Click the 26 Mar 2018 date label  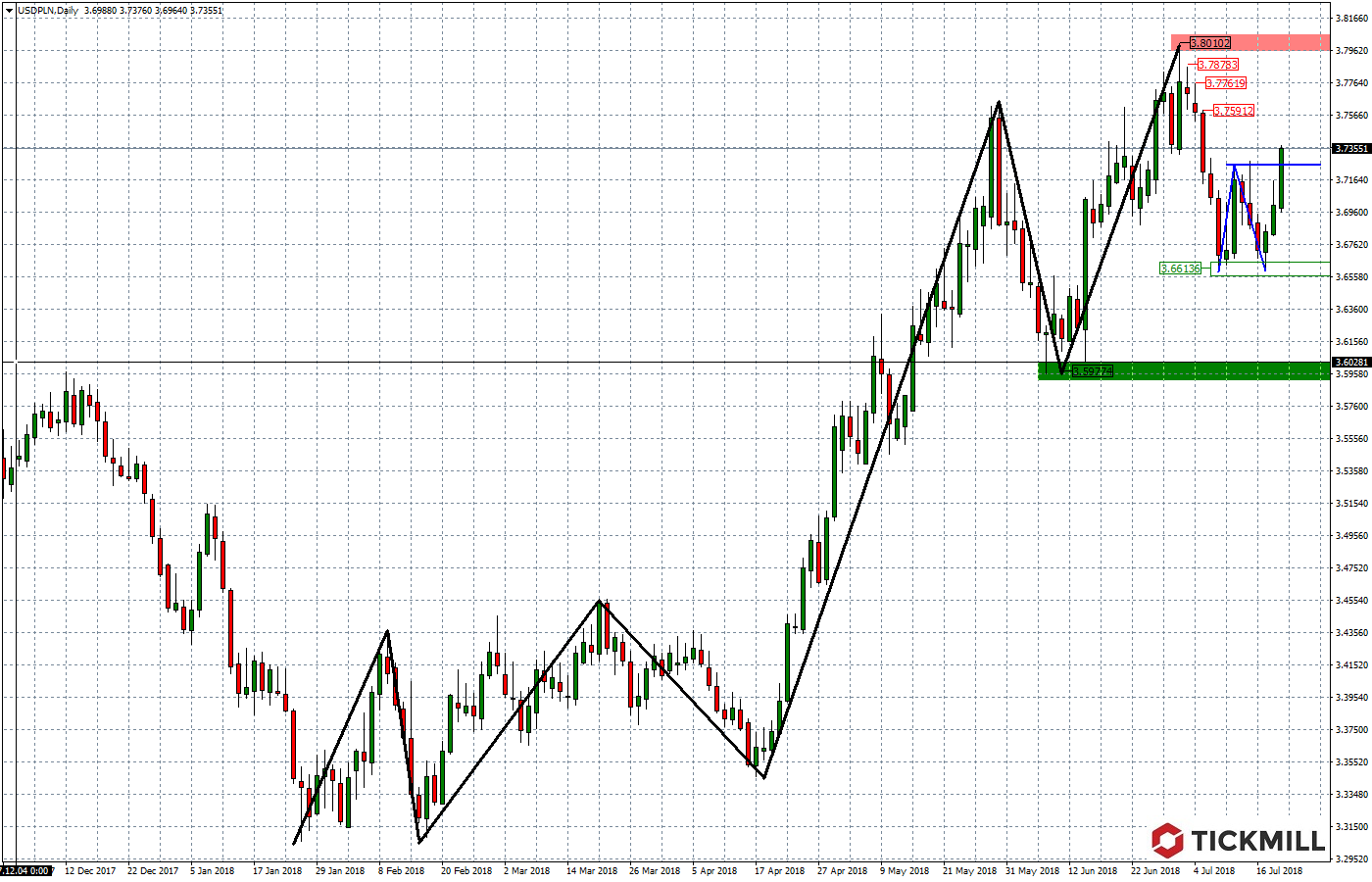pyautogui.click(x=654, y=870)
